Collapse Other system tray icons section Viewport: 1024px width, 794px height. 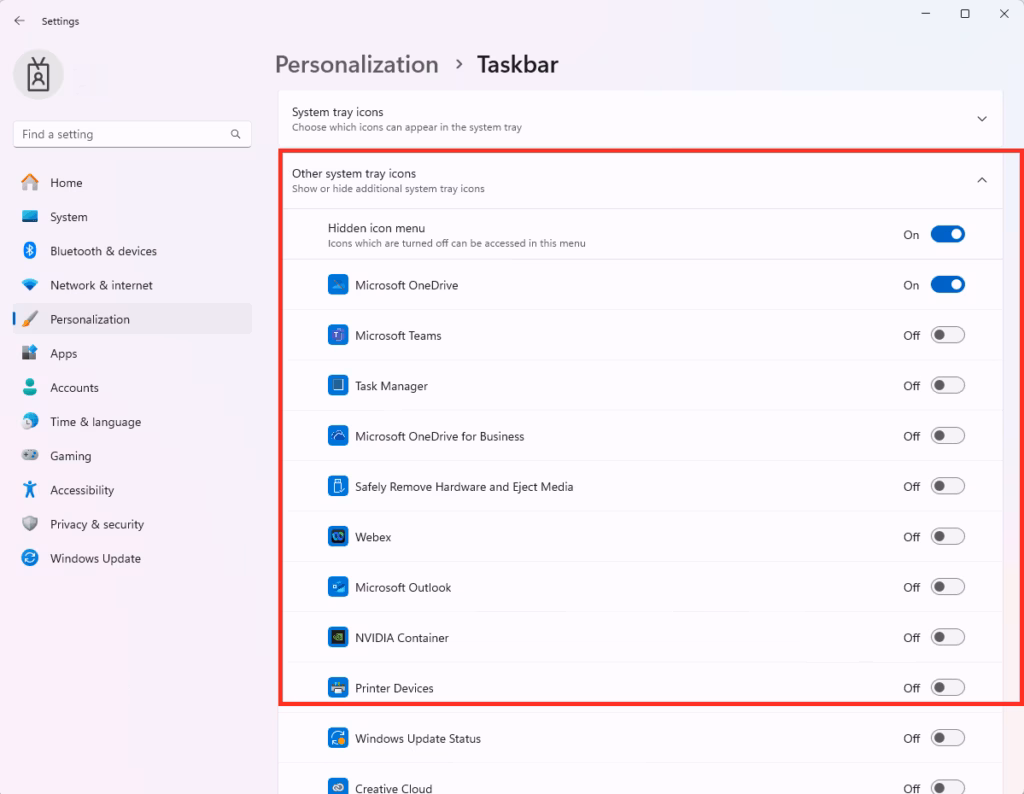coord(982,180)
